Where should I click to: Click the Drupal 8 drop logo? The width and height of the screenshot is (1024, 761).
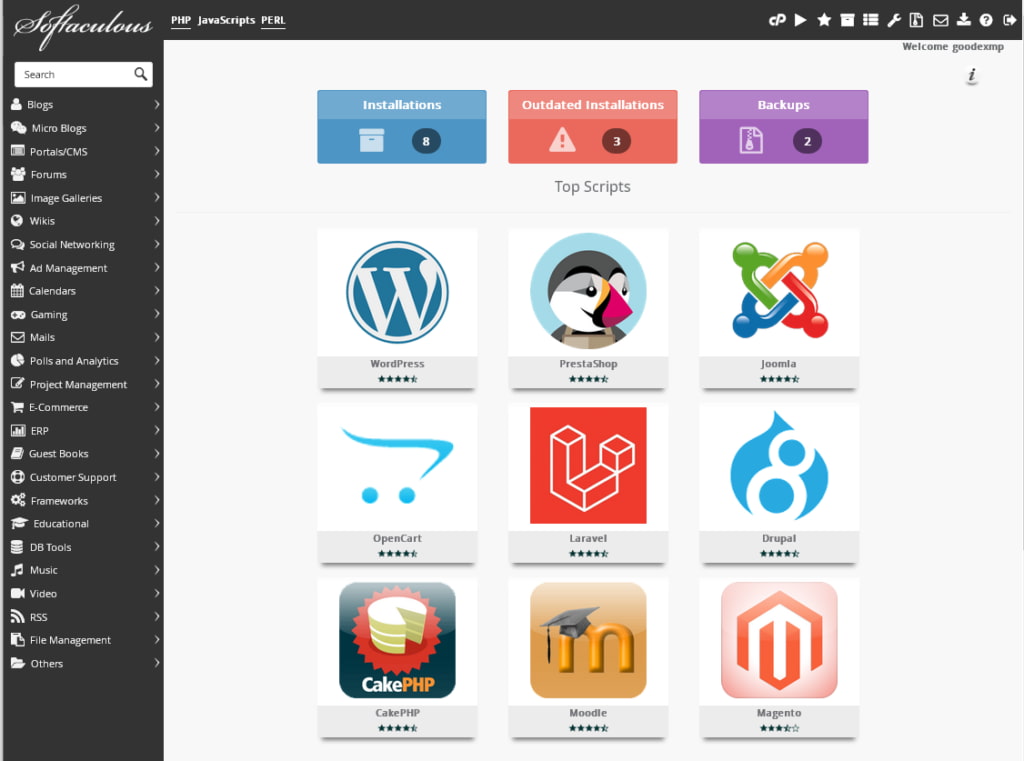[779, 465]
